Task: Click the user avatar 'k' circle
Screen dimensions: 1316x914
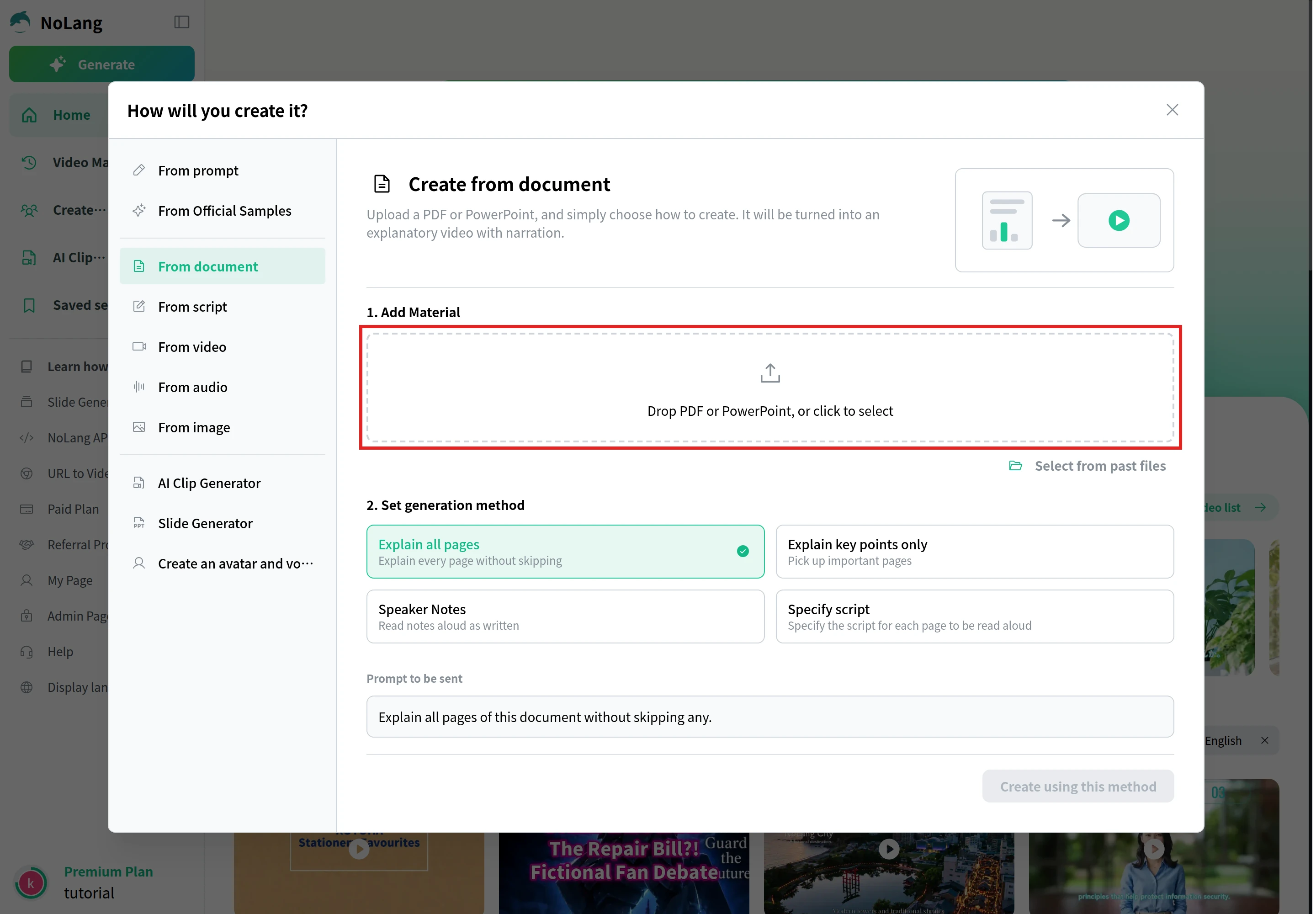Action: point(31,882)
